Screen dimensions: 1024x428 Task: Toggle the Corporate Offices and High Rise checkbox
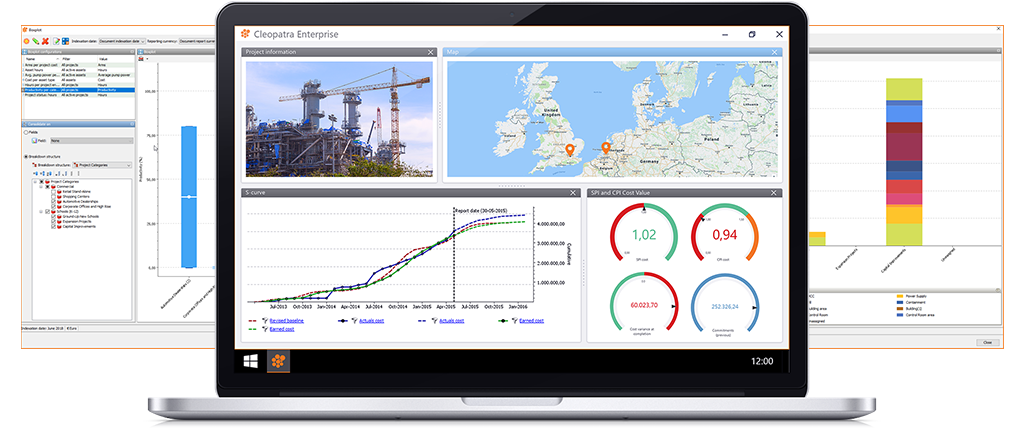(54, 206)
